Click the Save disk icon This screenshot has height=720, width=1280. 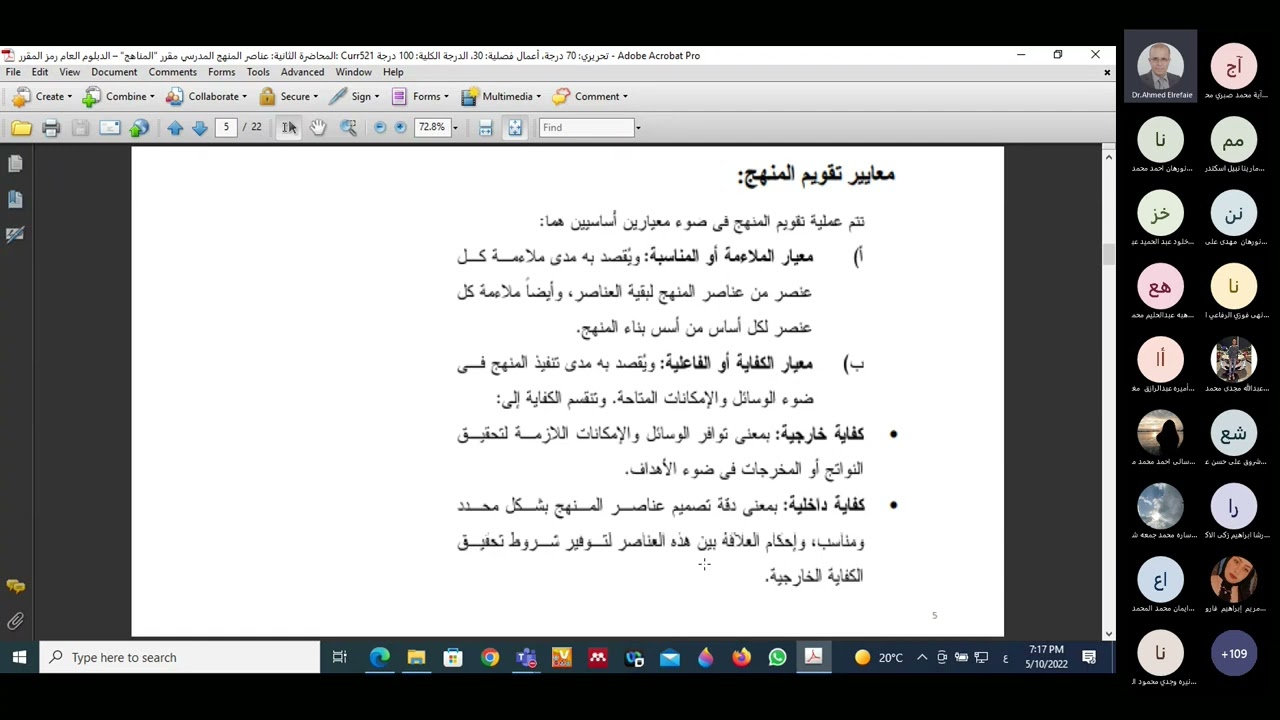[80, 128]
